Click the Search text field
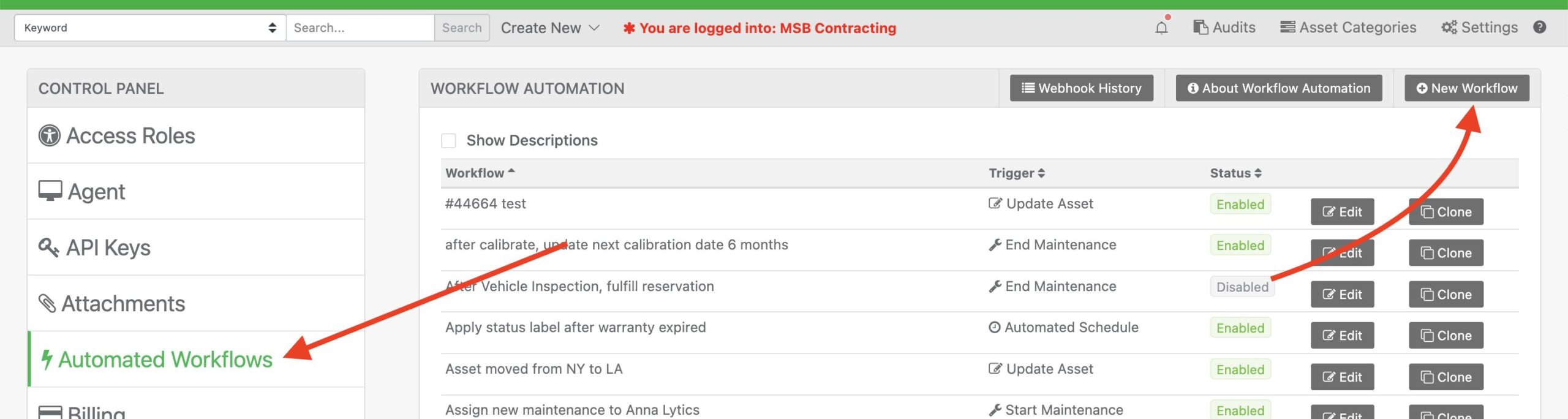1568x419 pixels. [x=360, y=28]
